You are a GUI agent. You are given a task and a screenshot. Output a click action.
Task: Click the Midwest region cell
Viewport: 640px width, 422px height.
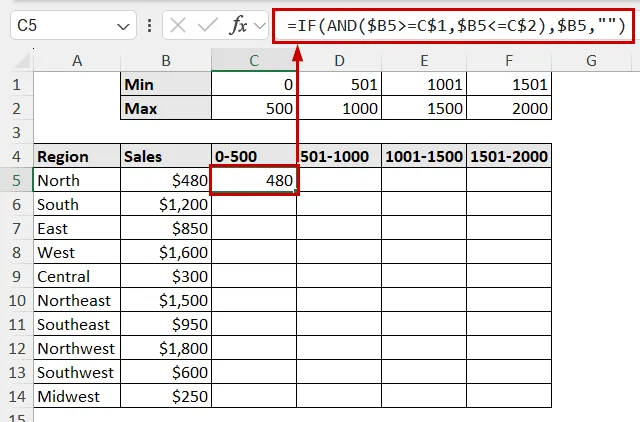pyautogui.click(x=77, y=396)
